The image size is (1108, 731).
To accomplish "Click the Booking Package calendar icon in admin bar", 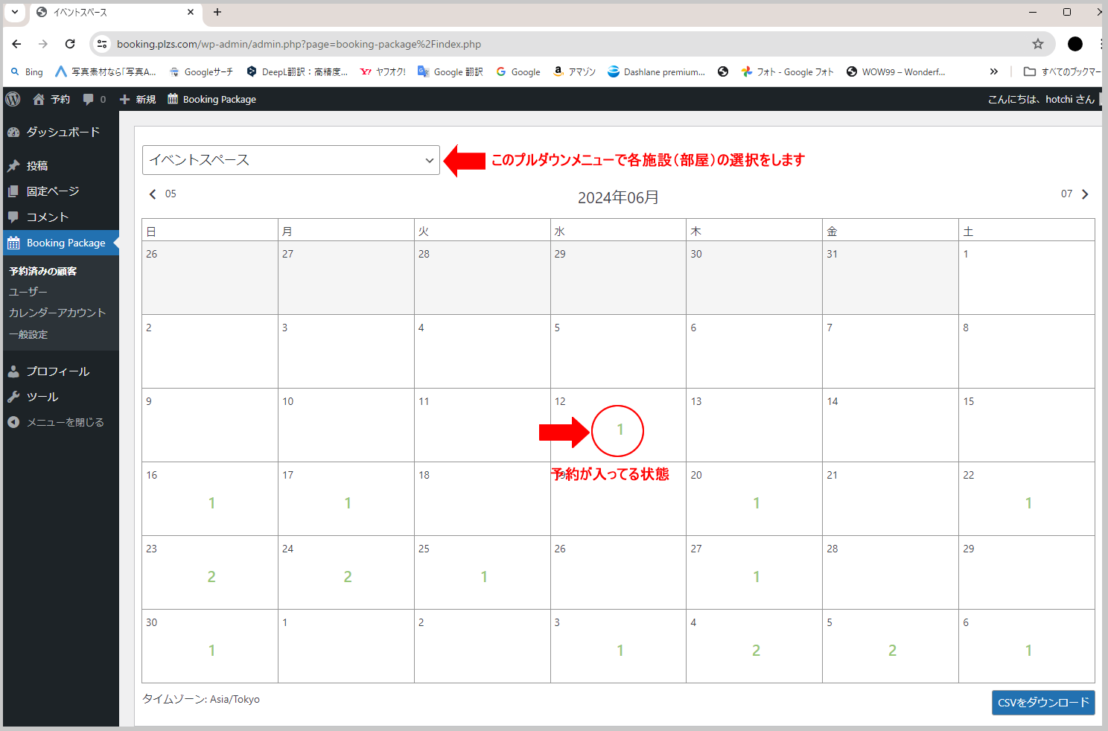I will [173, 99].
